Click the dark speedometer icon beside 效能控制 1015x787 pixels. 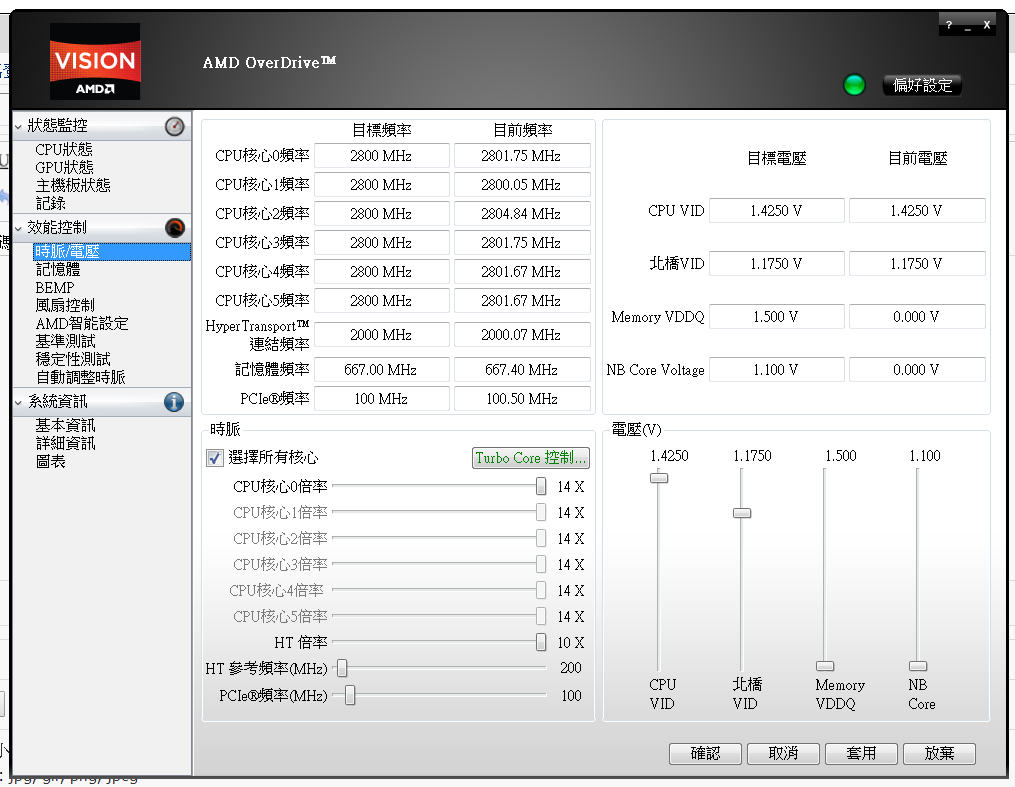tap(175, 228)
